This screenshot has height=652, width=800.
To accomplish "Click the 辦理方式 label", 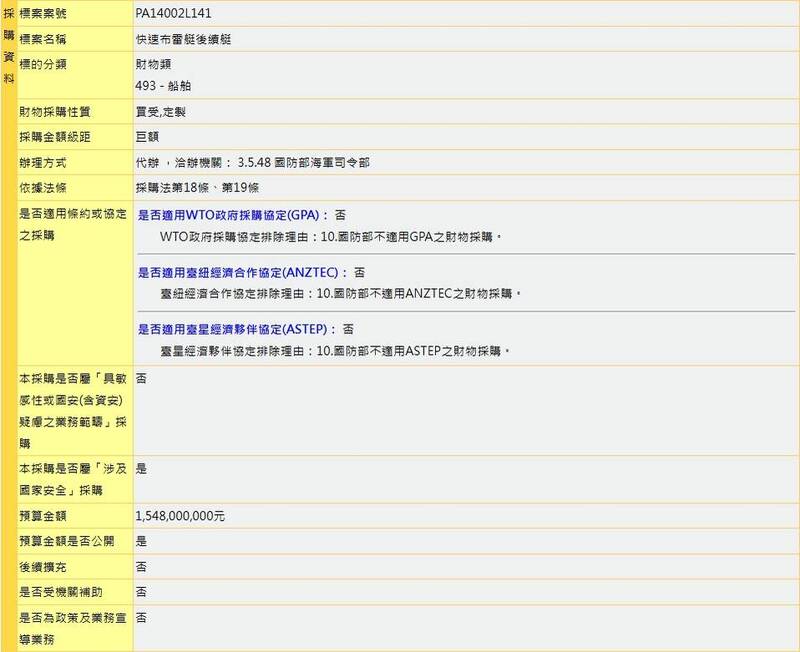I will point(43,163).
